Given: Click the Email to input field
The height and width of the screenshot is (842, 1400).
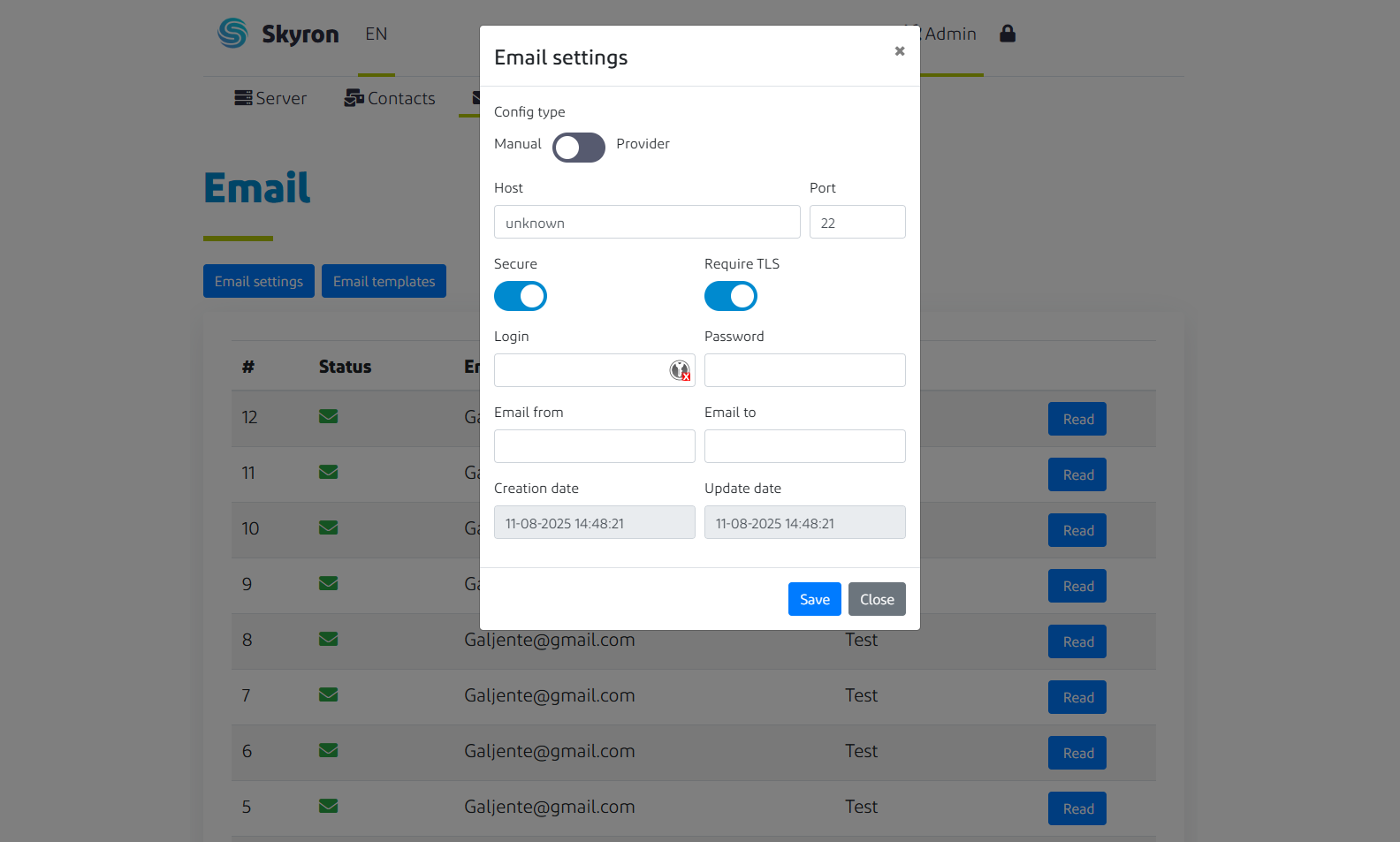Looking at the screenshot, I should tap(805, 446).
